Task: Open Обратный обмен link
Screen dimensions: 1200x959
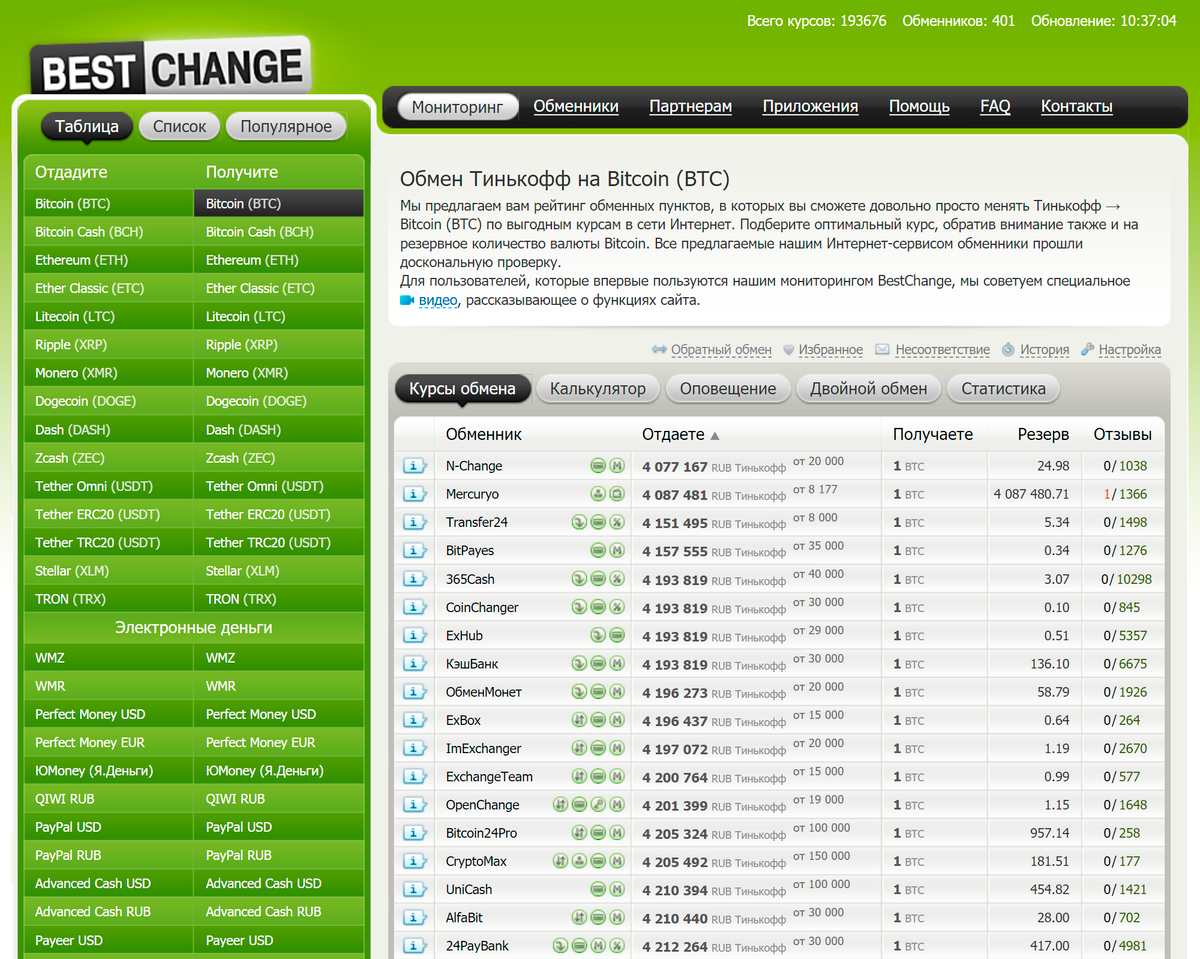Action: click(x=721, y=350)
